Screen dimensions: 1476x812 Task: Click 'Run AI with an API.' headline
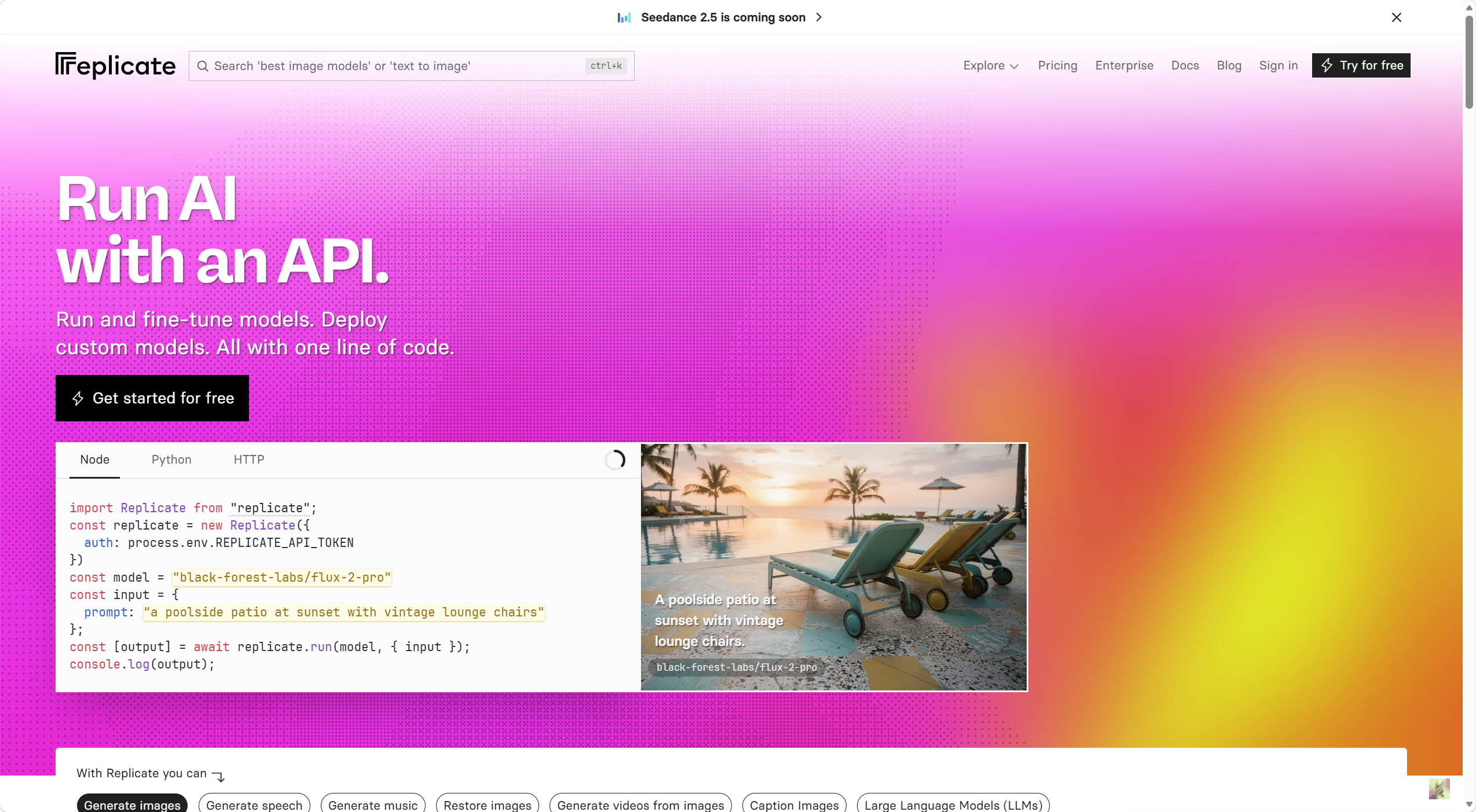(222, 229)
